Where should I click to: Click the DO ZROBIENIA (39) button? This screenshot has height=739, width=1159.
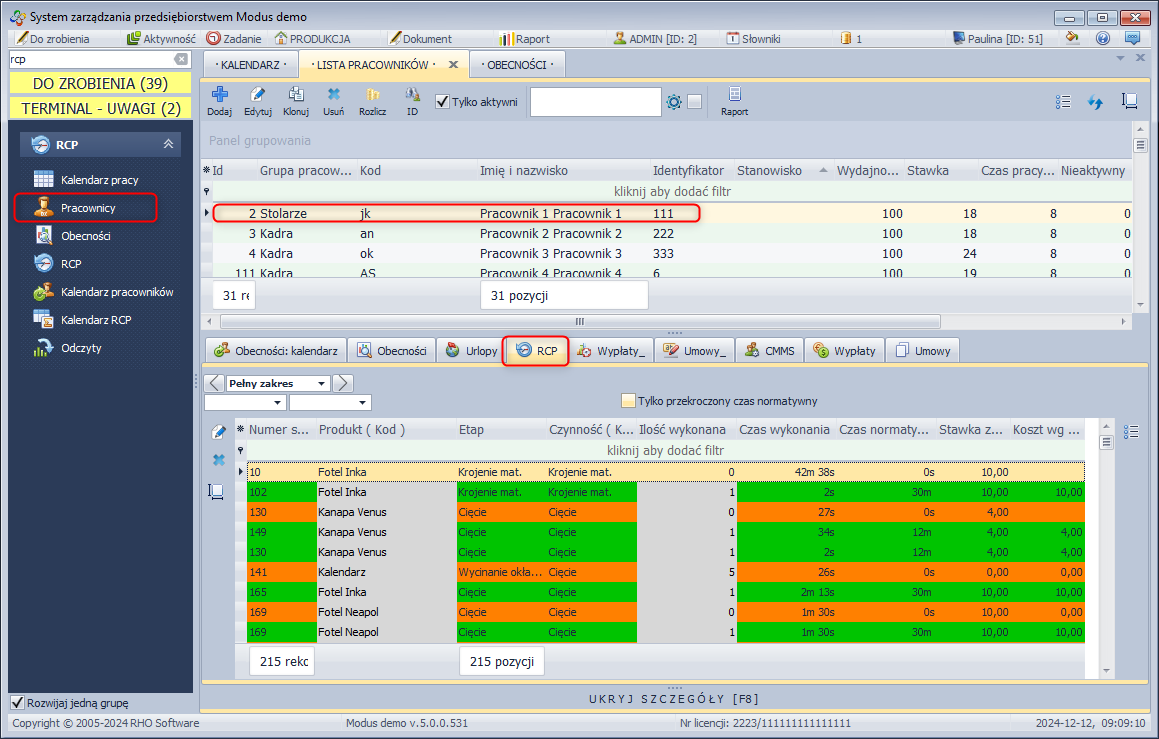[x=100, y=83]
